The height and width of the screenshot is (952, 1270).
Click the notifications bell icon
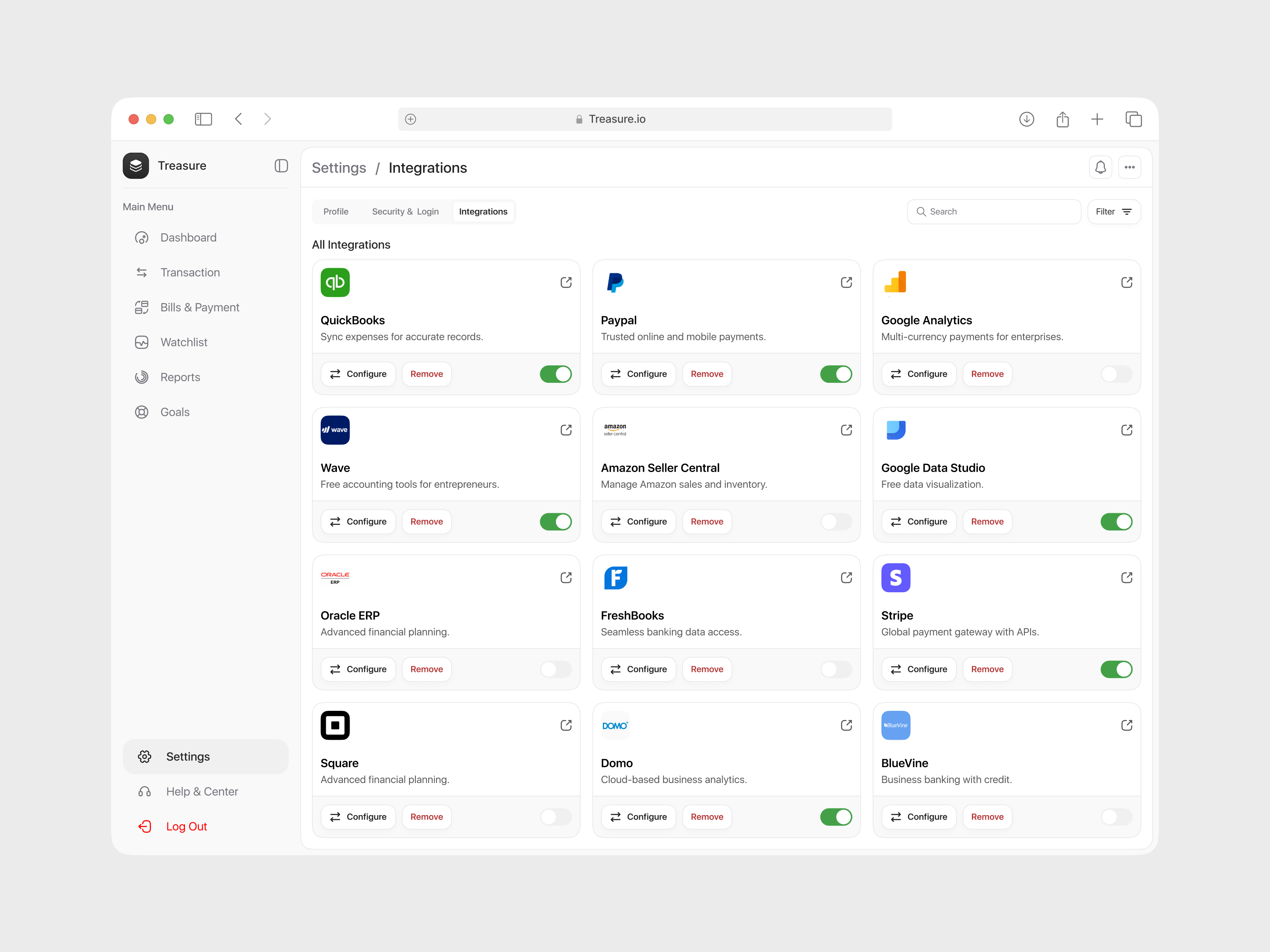pyautogui.click(x=1101, y=167)
